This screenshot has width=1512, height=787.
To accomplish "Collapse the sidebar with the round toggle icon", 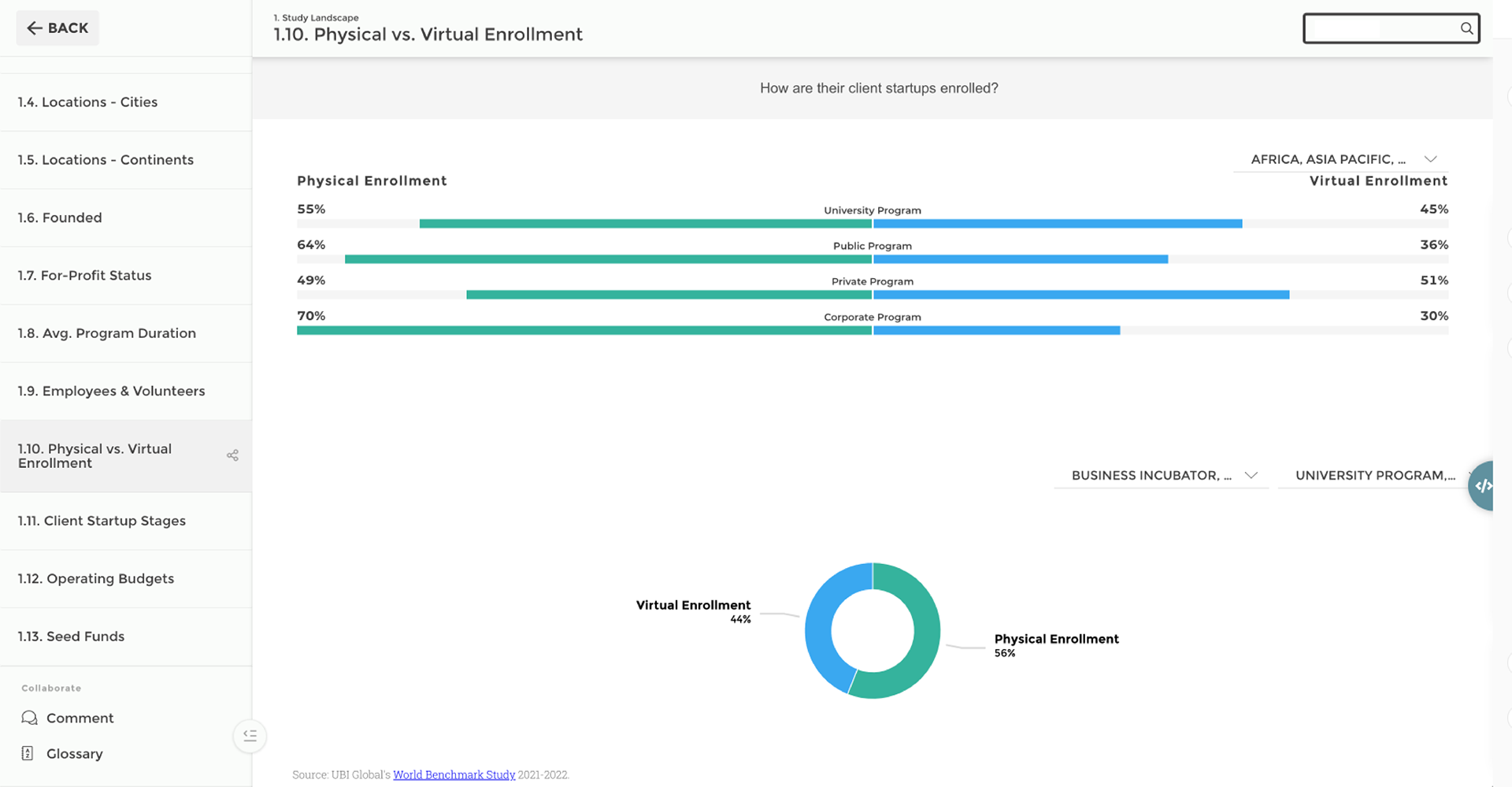I will click(x=250, y=736).
